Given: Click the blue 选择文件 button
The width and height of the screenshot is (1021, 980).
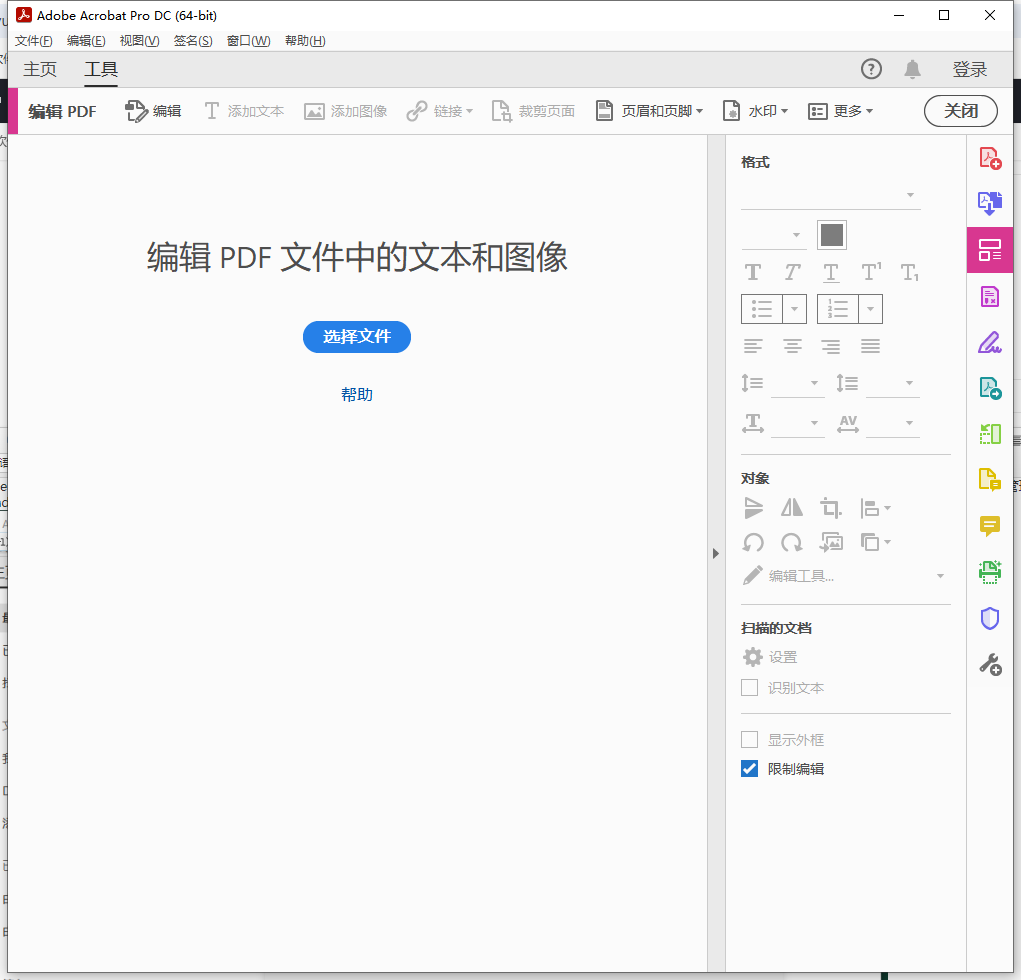Looking at the screenshot, I should click(357, 337).
